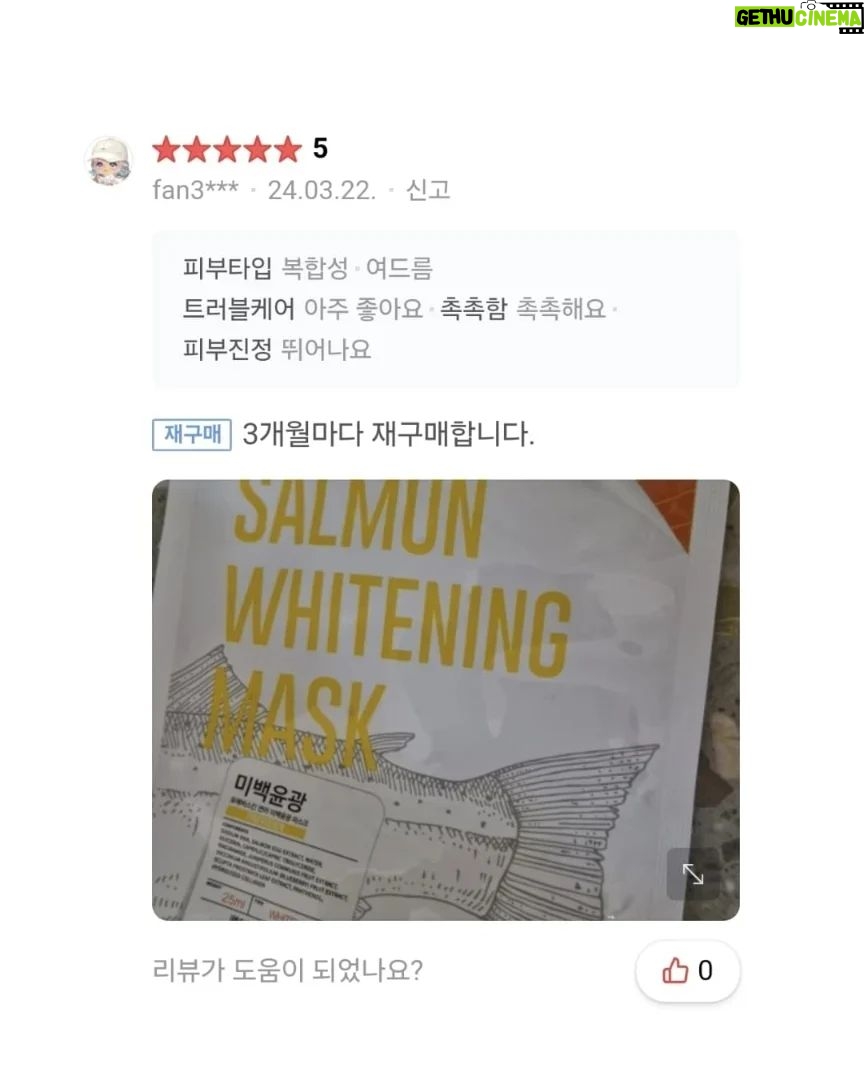Click the review date 24.03.22.

[322, 189]
